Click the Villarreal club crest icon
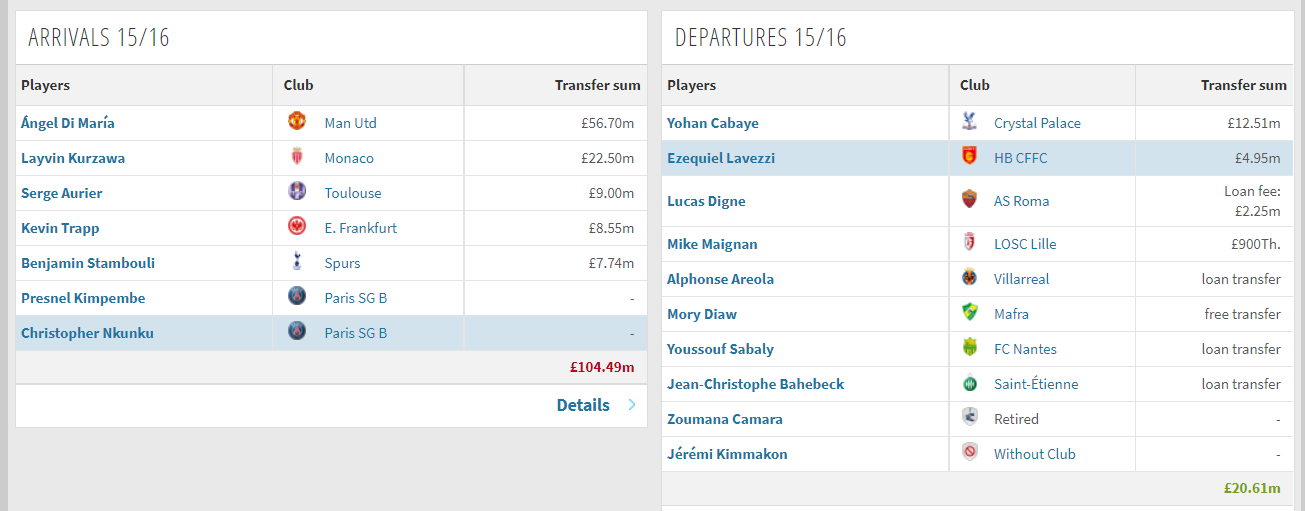1305x511 pixels. (x=968, y=278)
